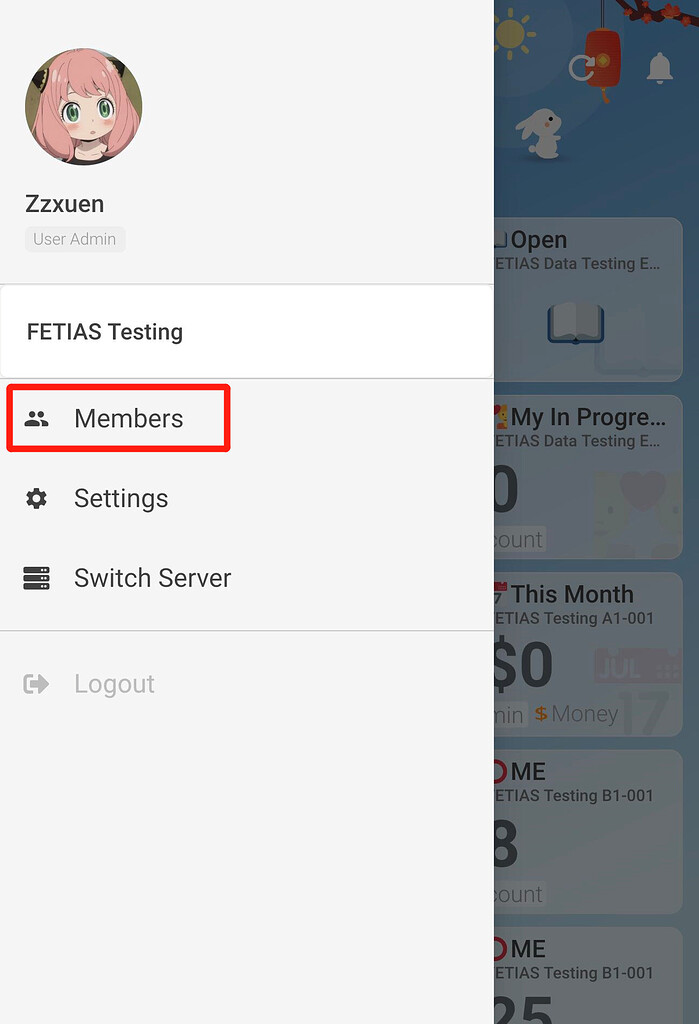The height and width of the screenshot is (1024, 699).
Task: Click the Switch Server stacked-servers icon
Action: [37, 577]
